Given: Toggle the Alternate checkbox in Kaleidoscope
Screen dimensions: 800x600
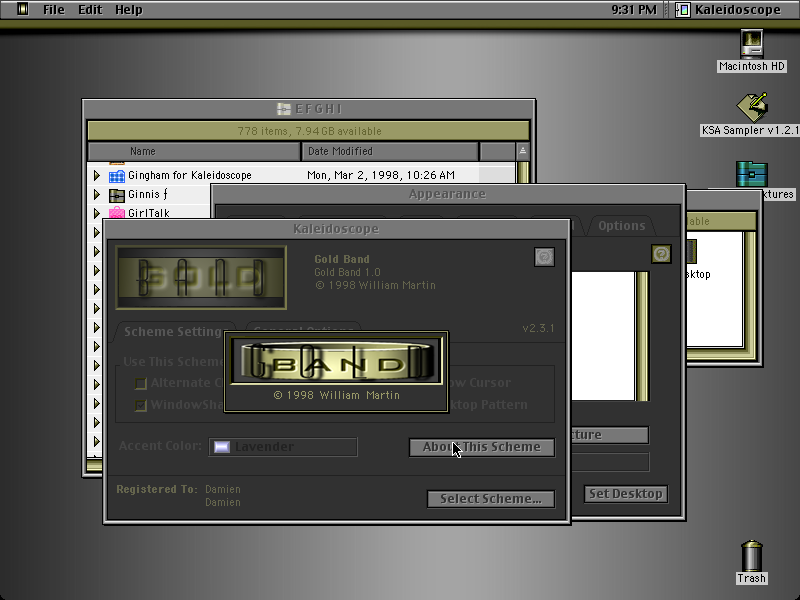Looking at the screenshot, I should pos(140,383).
